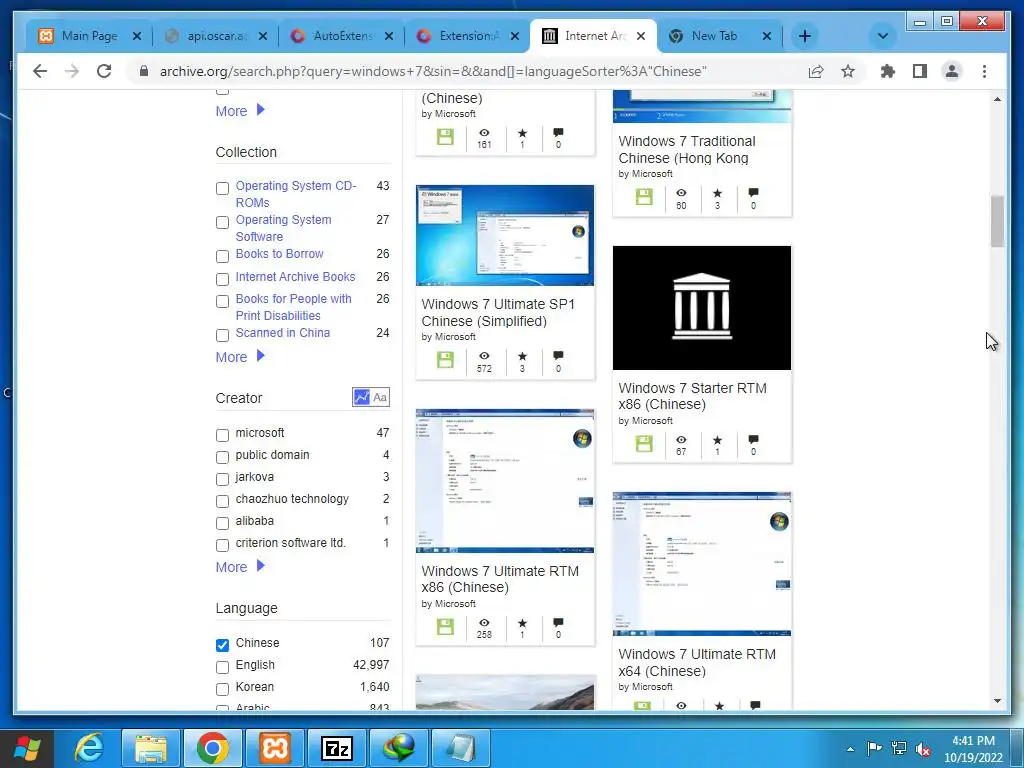Open 7-Zip from the taskbar

(336, 748)
